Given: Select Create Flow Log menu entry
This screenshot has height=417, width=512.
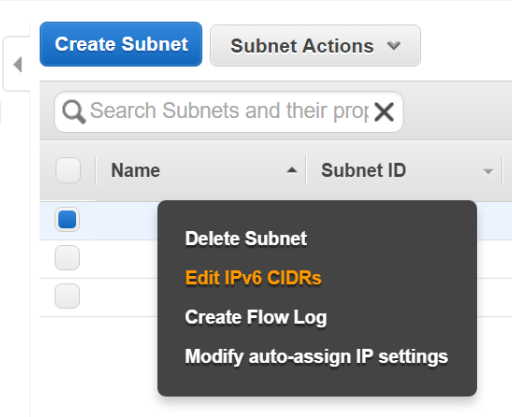Looking at the screenshot, I should click(256, 317).
